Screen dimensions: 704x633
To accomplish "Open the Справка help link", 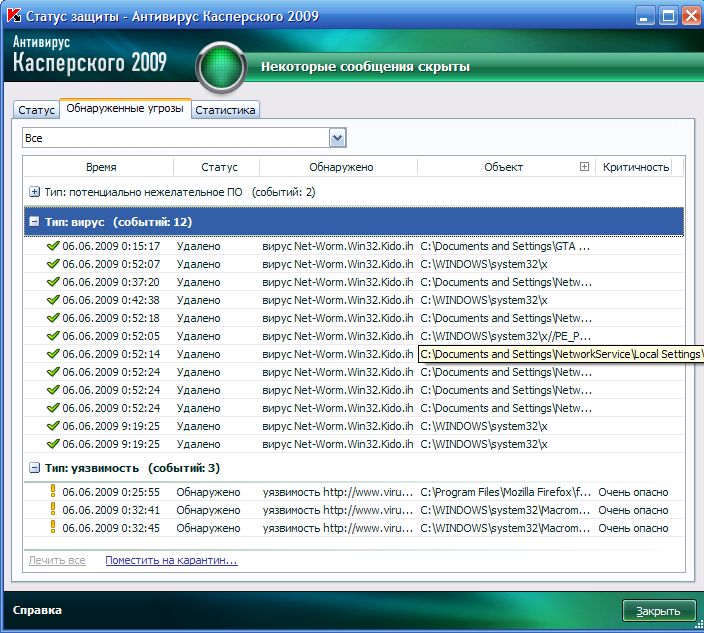I will tap(37, 610).
